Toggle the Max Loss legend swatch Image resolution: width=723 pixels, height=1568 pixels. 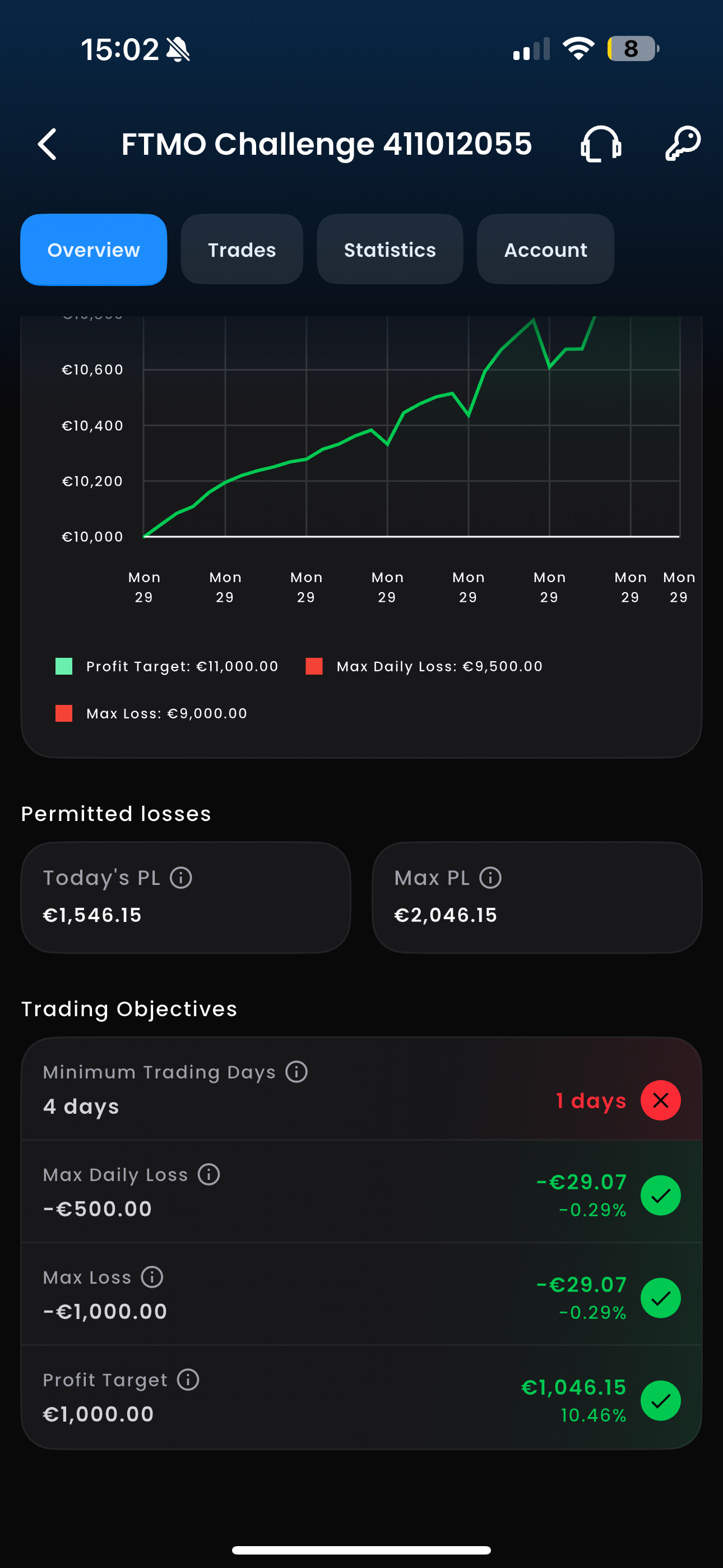pos(64,713)
